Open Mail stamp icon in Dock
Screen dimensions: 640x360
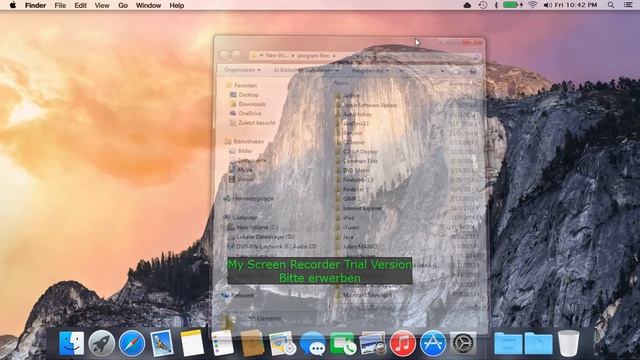tap(162, 343)
